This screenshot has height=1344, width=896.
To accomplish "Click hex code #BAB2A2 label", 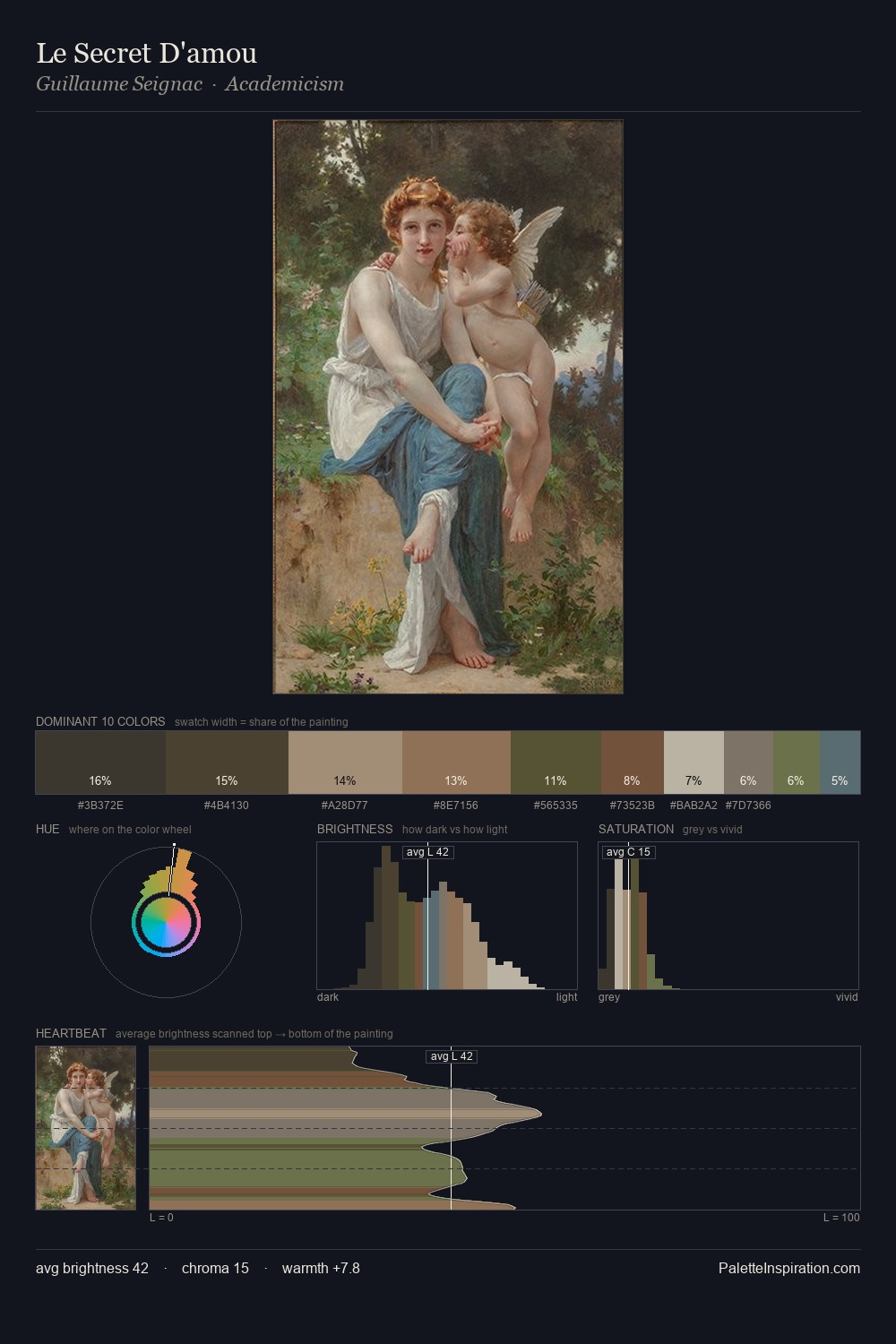I will [694, 806].
